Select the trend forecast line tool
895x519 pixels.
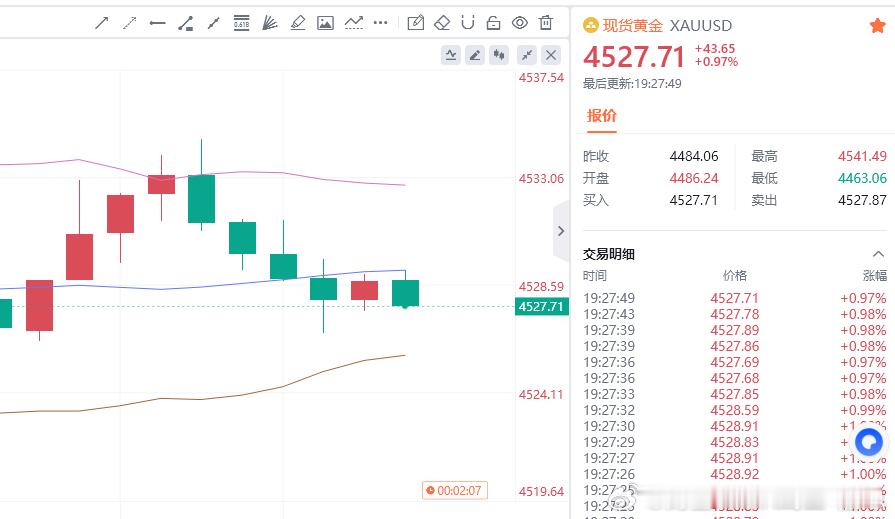(353, 23)
